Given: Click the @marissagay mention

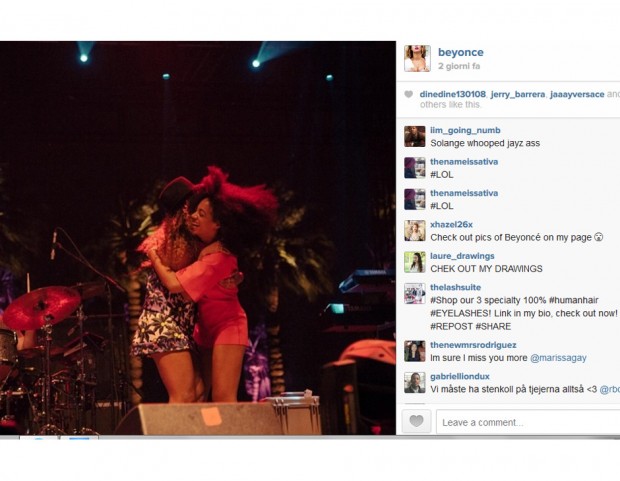Looking at the screenshot, I should coord(558,358).
